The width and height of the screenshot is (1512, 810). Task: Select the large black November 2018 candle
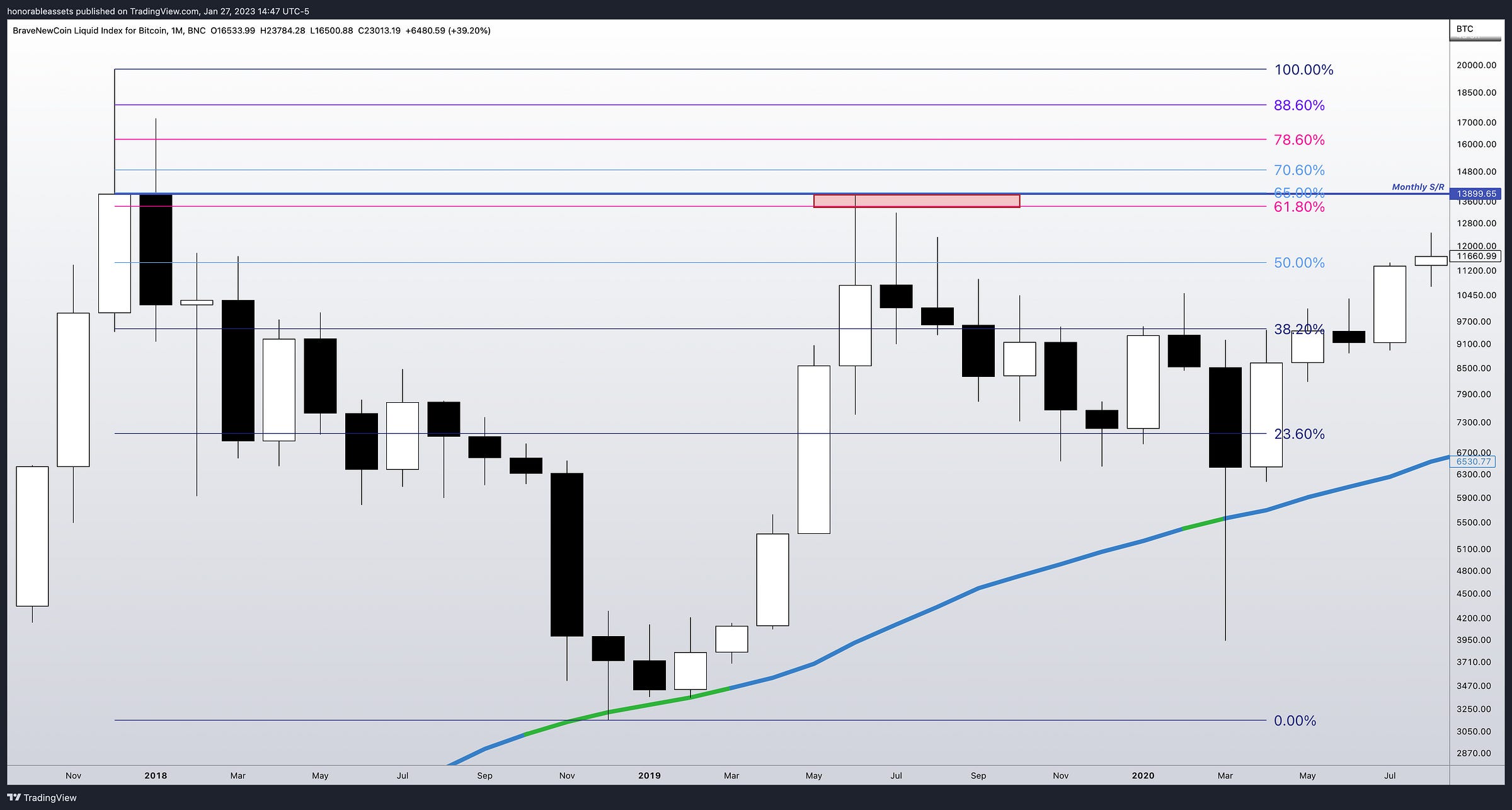coord(566,554)
